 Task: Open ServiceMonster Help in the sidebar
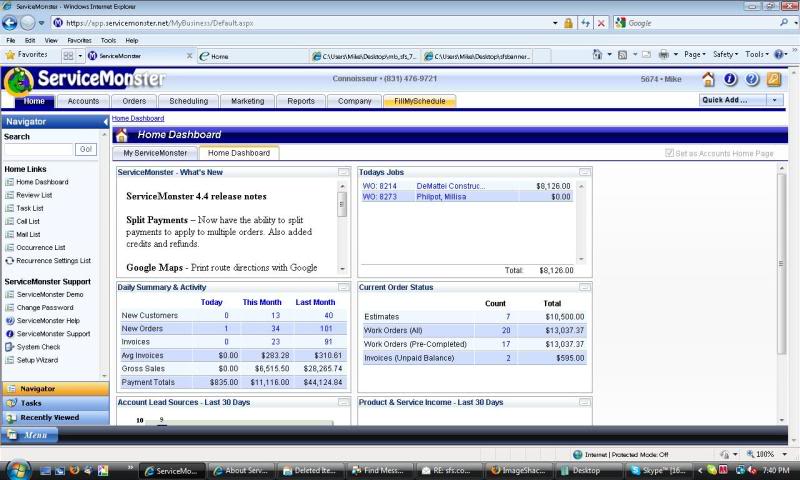coord(49,321)
